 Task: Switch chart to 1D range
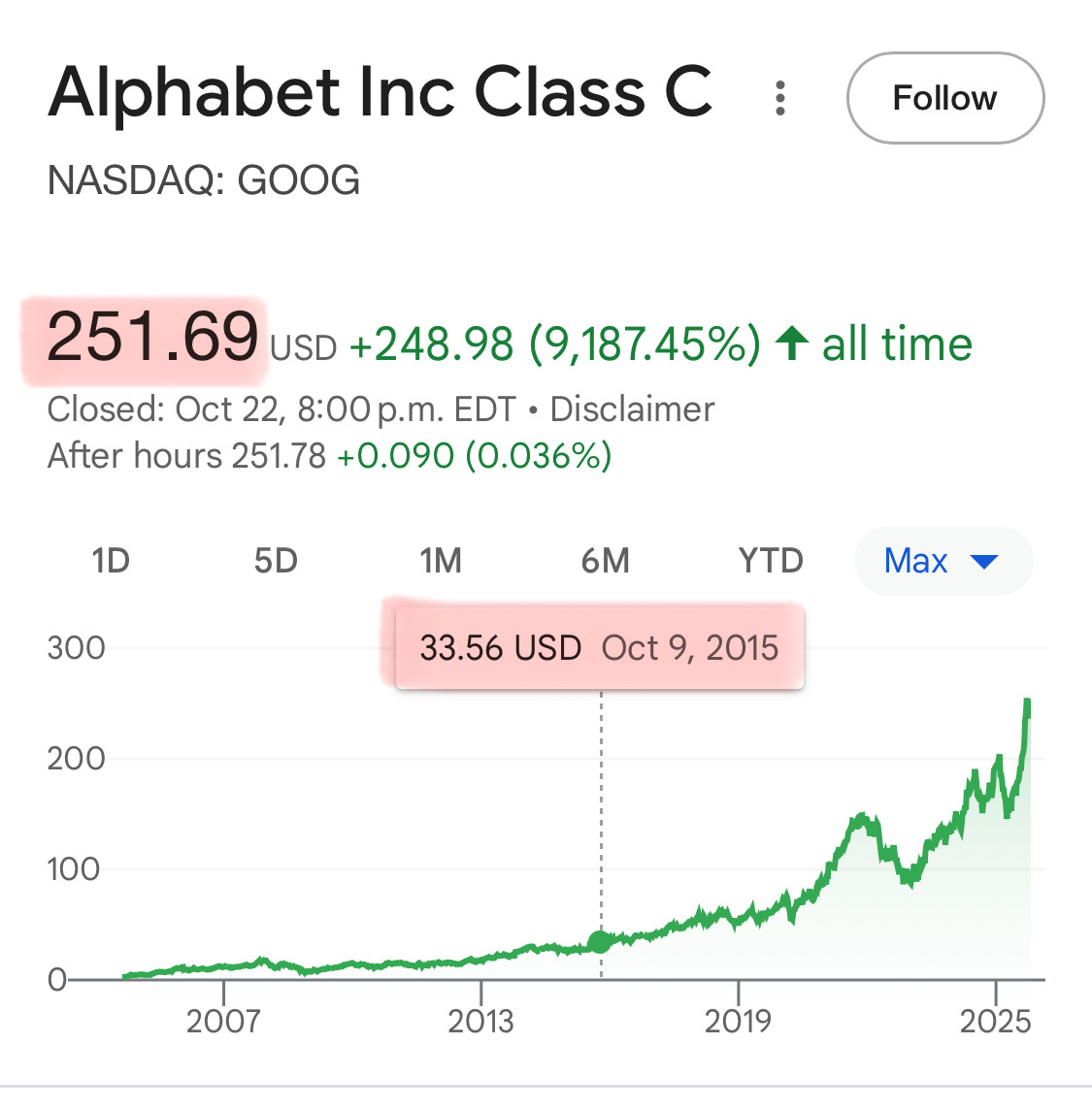tap(111, 561)
